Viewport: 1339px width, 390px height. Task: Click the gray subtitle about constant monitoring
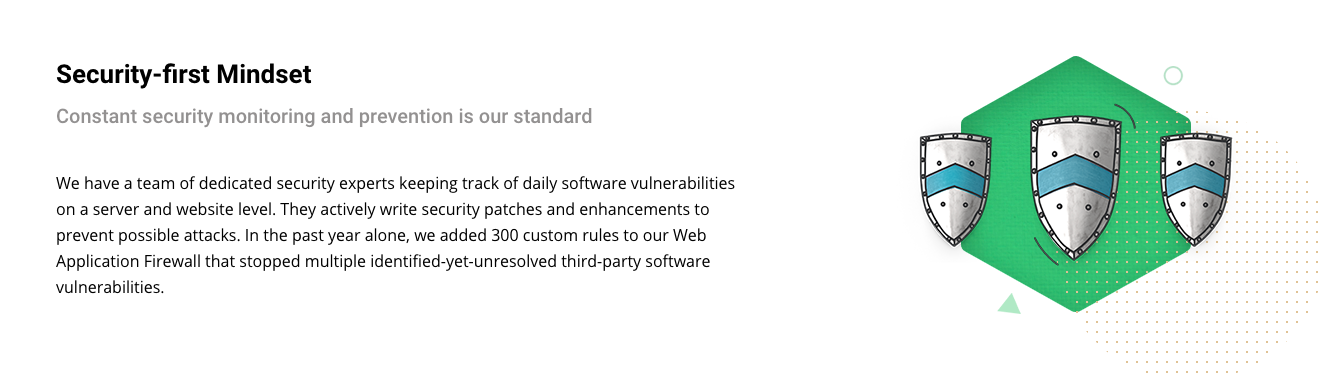click(324, 116)
